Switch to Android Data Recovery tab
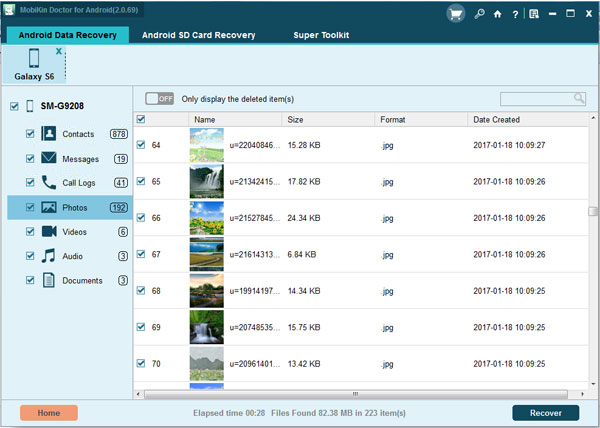This screenshot has height=428, width=600. pyautogui.click(x=68, y=35)
